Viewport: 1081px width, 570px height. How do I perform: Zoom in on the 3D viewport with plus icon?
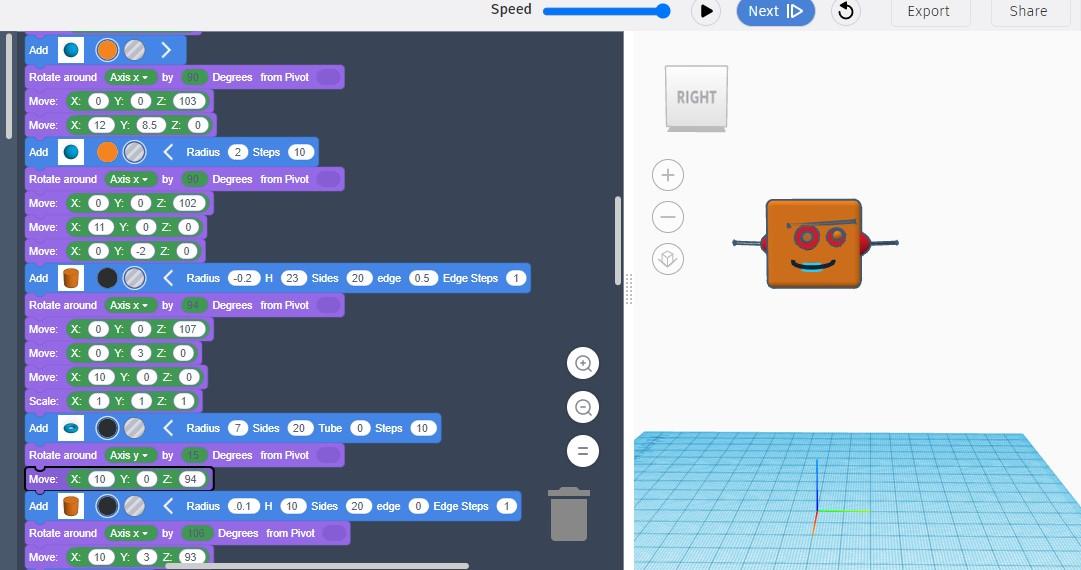(667, 175)
